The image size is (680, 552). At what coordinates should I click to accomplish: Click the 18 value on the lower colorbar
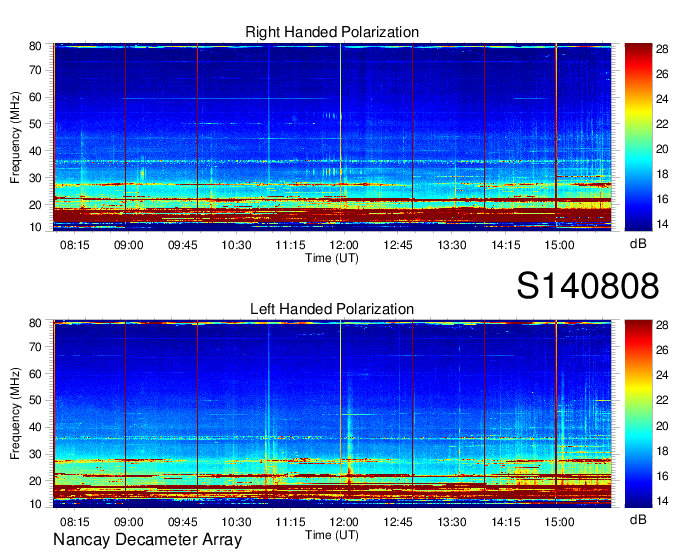[x=662, y=451]
